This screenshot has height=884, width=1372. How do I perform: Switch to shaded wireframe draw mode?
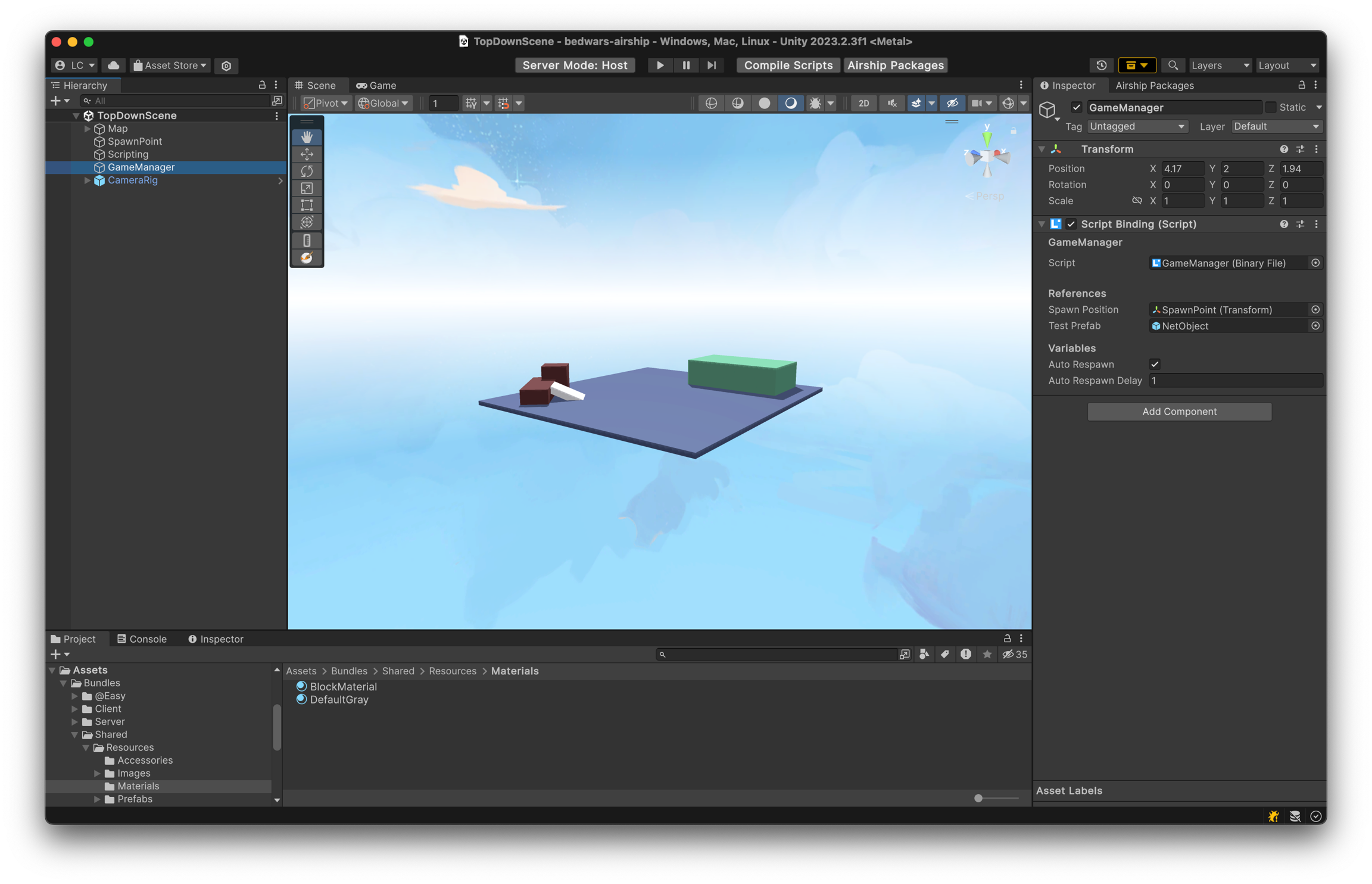click(738, 103)
